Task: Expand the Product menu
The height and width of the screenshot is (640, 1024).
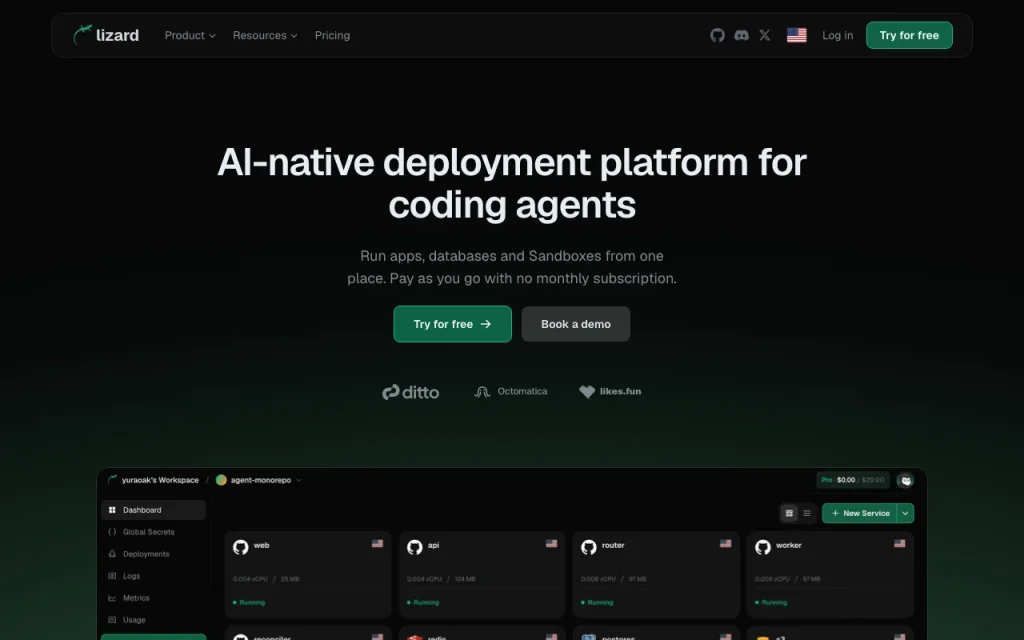Action: coord(190,35)
